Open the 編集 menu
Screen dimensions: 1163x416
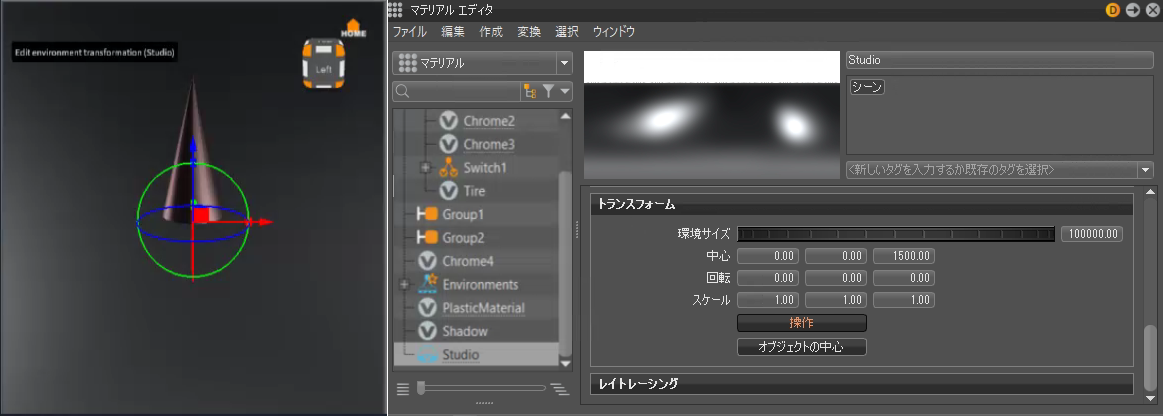[x=452, y=32]
